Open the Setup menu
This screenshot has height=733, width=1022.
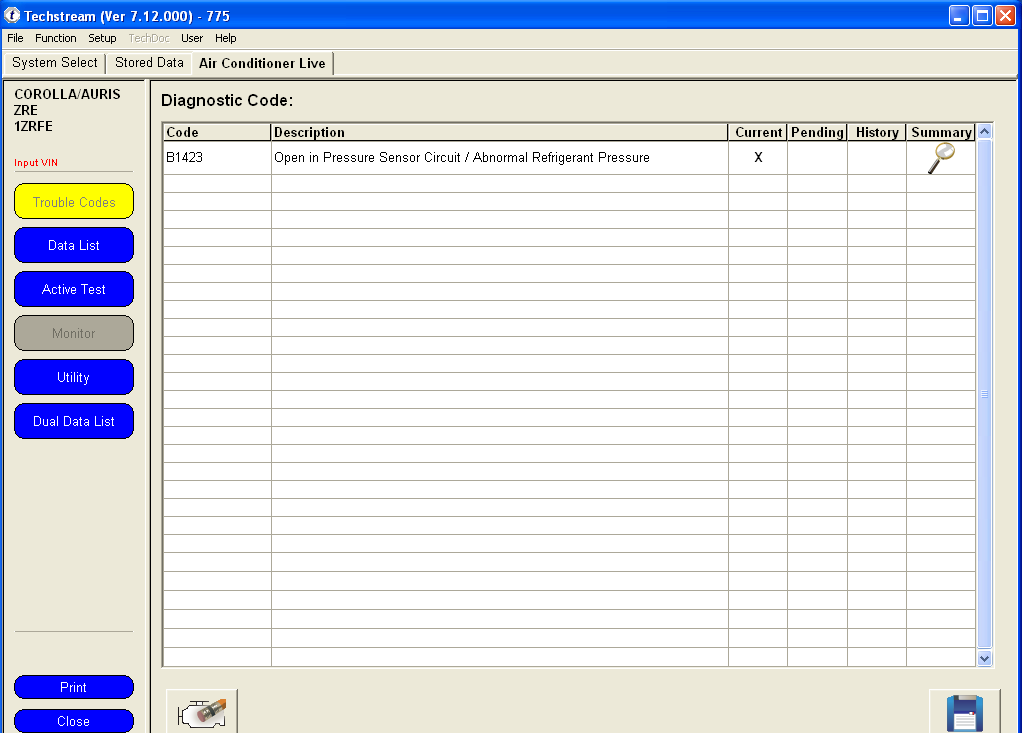coord(102,38)
